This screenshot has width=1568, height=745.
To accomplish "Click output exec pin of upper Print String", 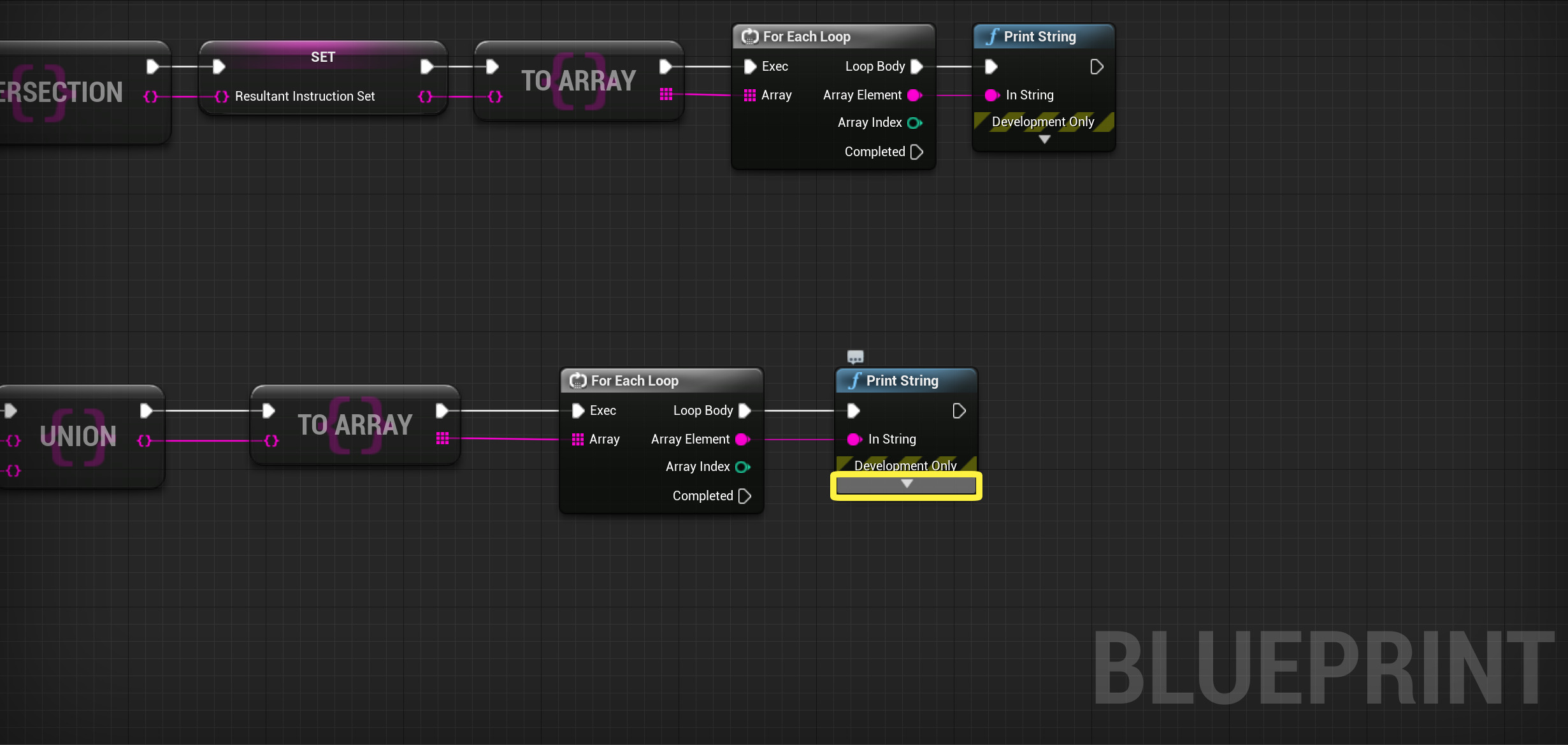I will point(1097,67).
